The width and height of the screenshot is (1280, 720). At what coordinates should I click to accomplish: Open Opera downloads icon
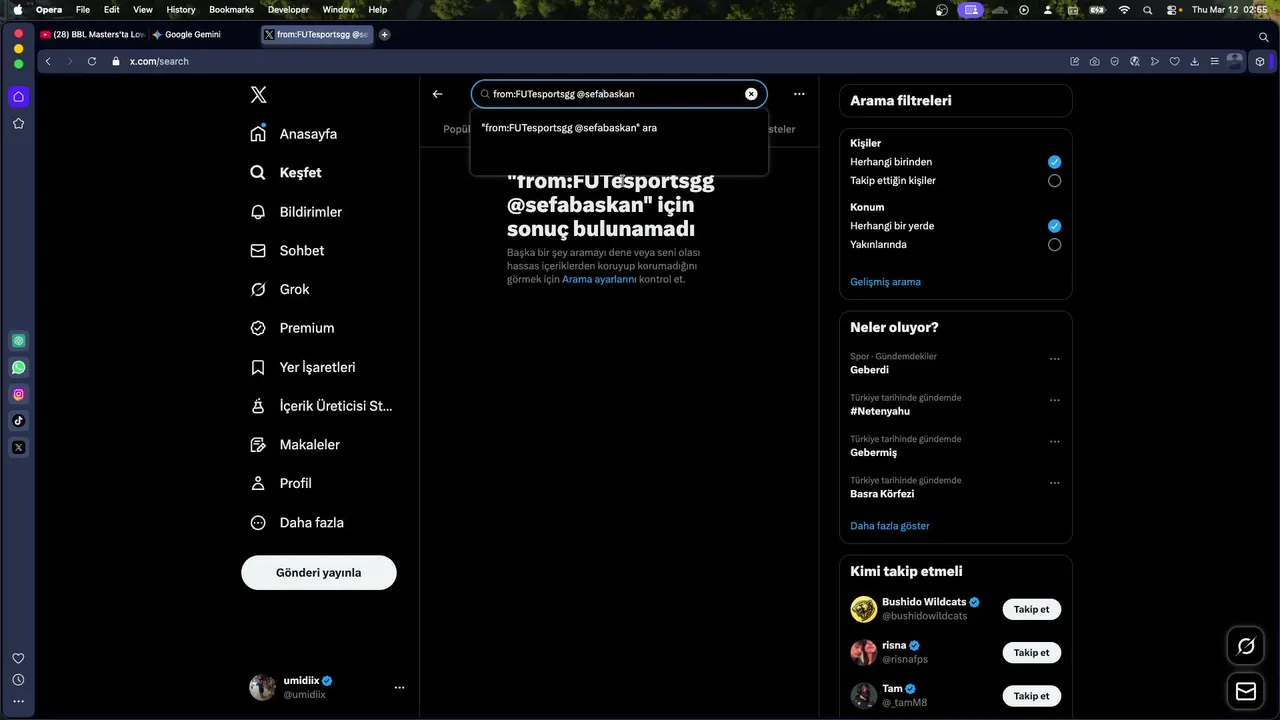1194,61
